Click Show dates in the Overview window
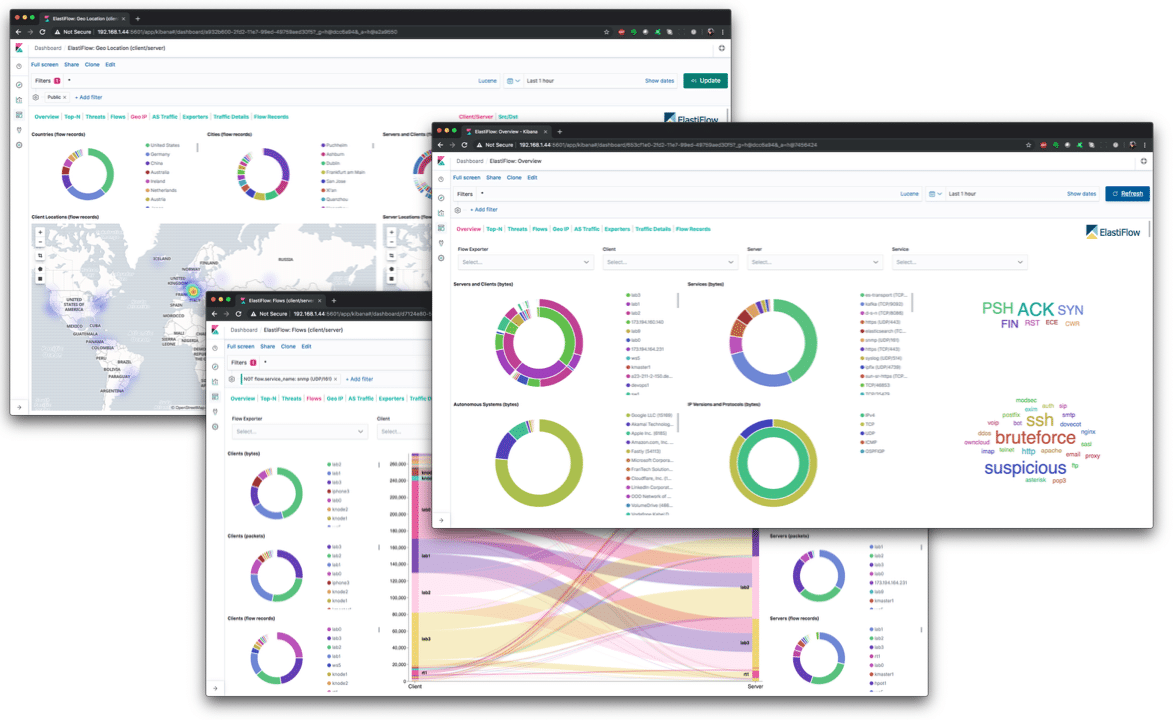The width and height of the screenshot is (1173, 720). pos(1082,194)
